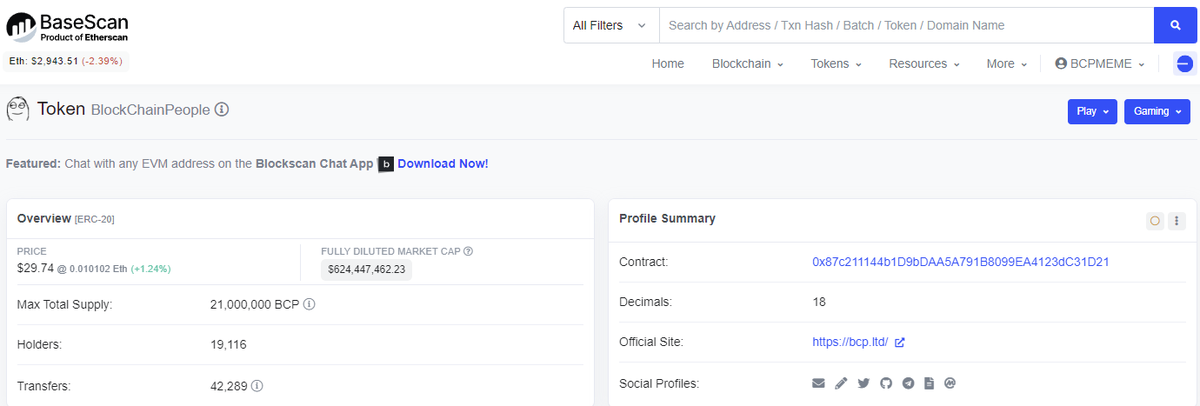Expand the Resources menu
1200x406 pixels.
click(x=924, y=64)
